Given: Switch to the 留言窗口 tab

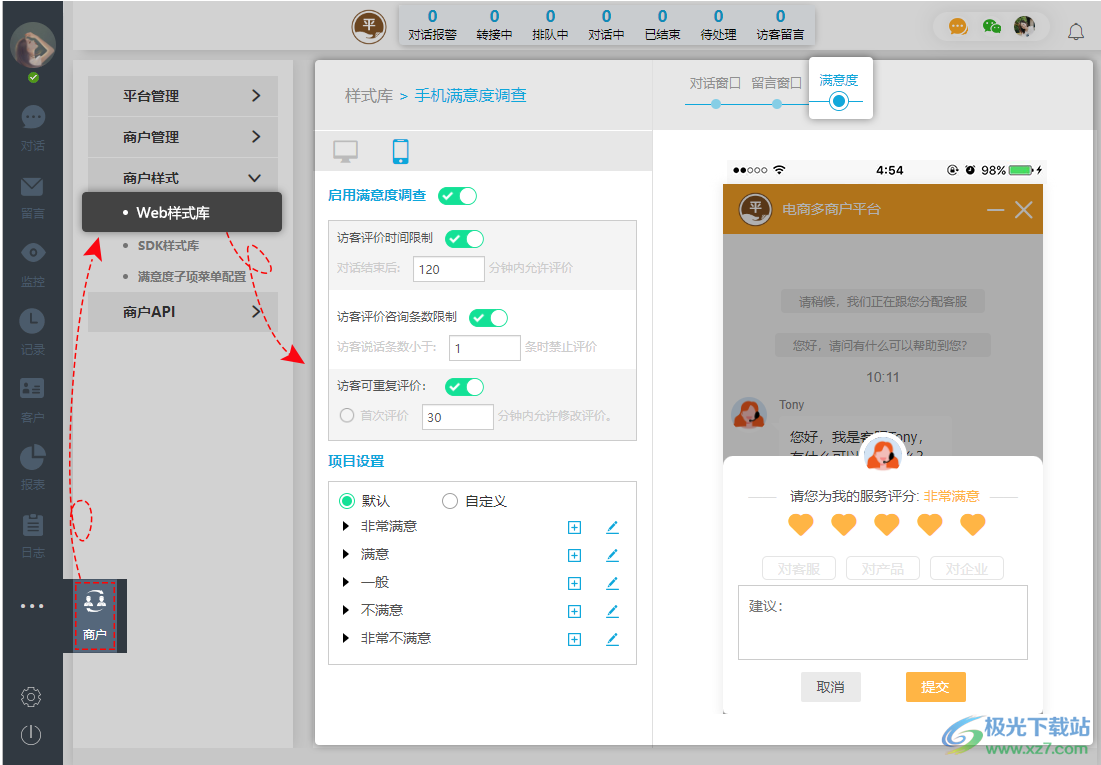Looking at the screenshot, I should pos(776,83).
